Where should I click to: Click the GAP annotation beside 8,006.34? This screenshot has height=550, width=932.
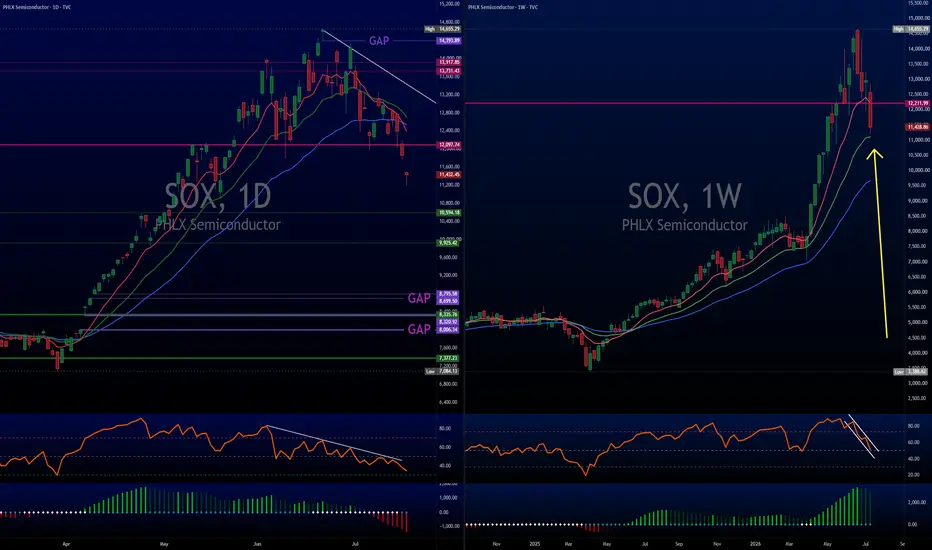pyautogui.click(x=419, y=329)
